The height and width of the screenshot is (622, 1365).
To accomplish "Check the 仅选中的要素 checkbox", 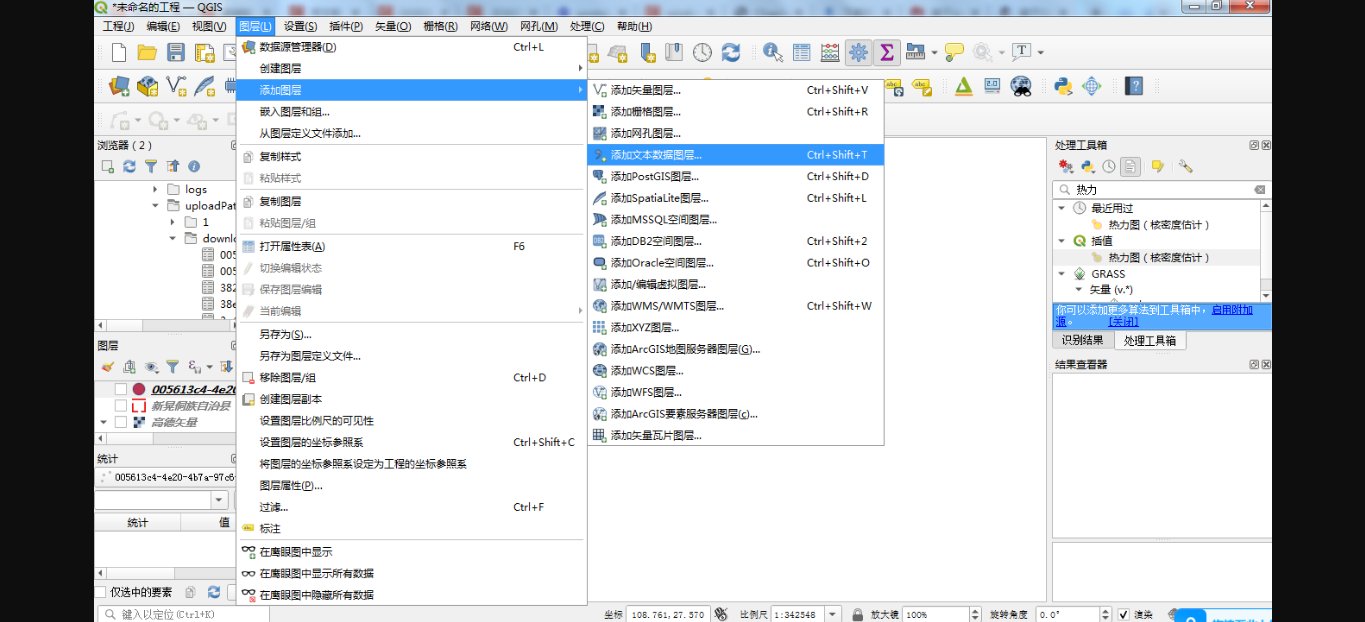I will coord(100,592).
